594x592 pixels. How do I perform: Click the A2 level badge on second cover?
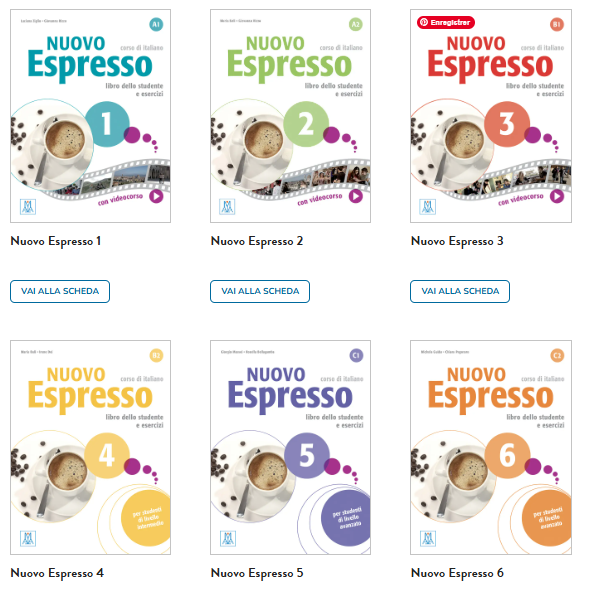[356, 25]
